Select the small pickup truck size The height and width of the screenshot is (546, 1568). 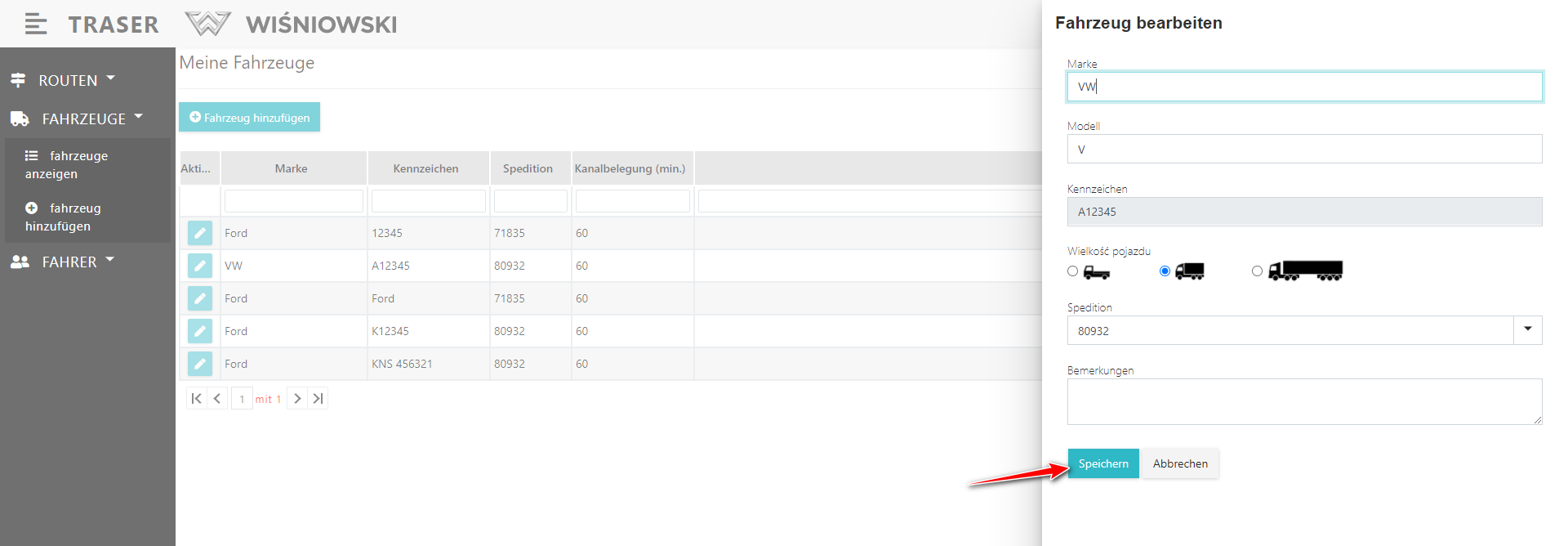point(1073,271)
